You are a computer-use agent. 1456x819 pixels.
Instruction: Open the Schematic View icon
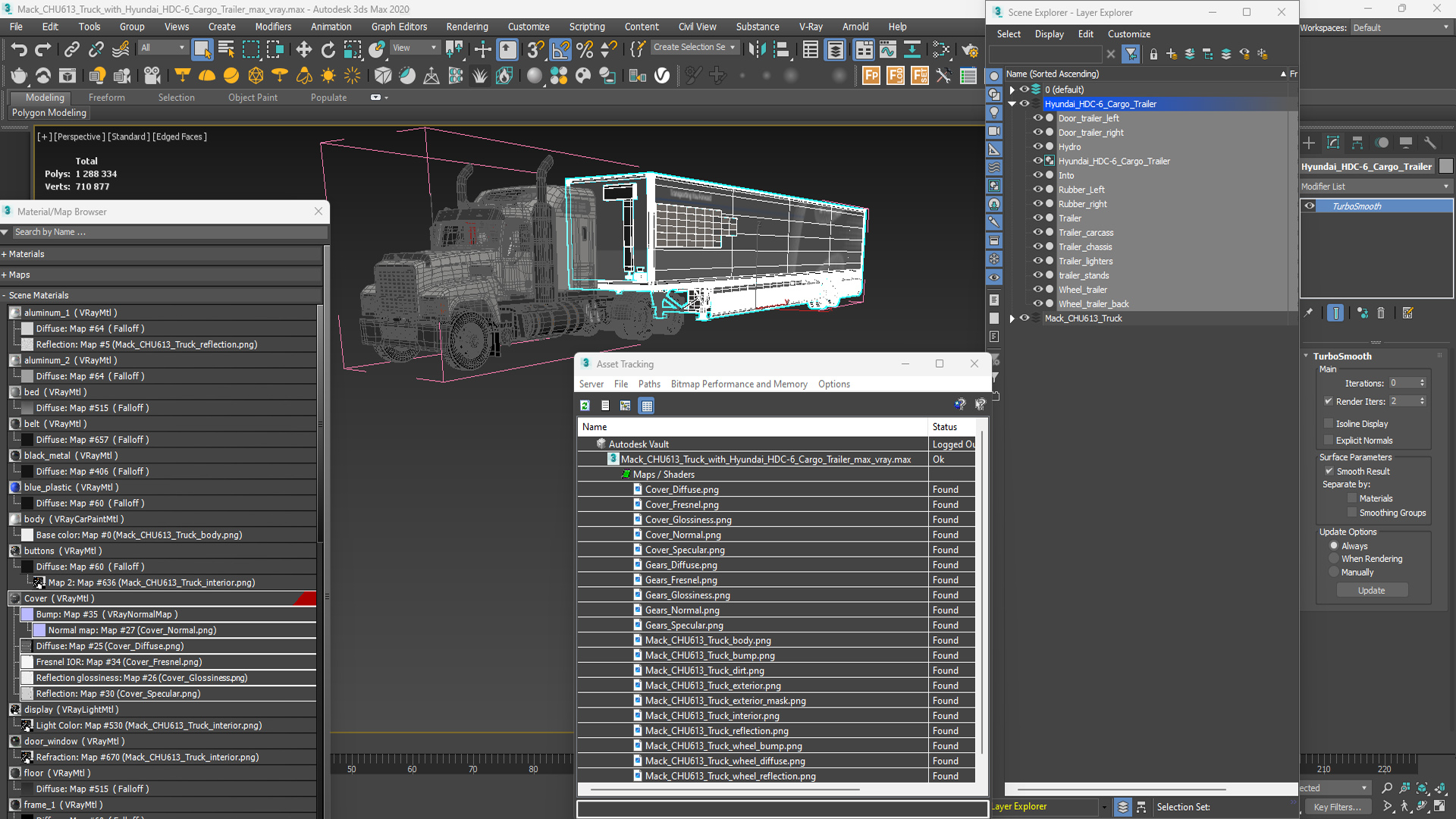[x=912, y=50]
